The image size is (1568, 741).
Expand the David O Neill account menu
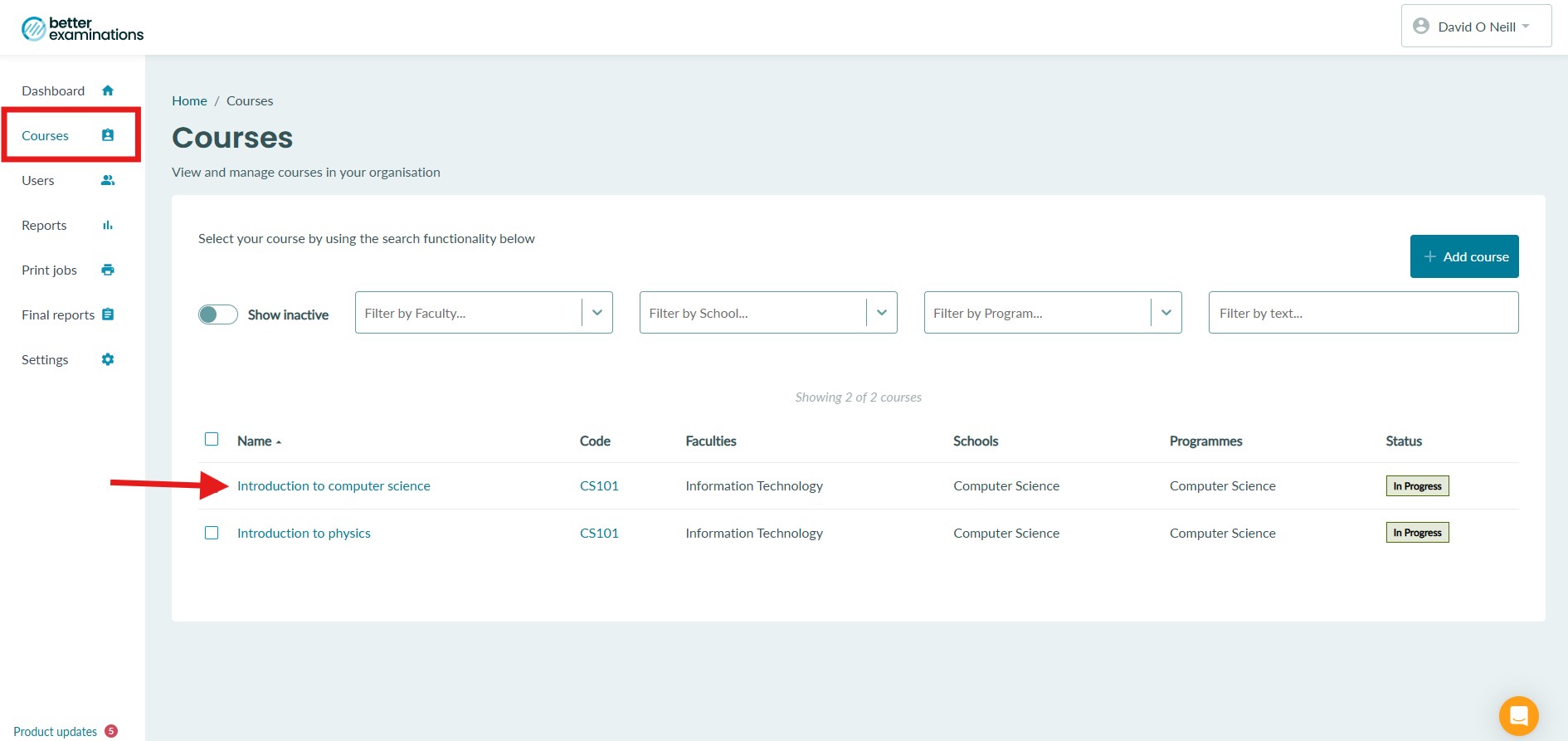[x=1476, y=27]
